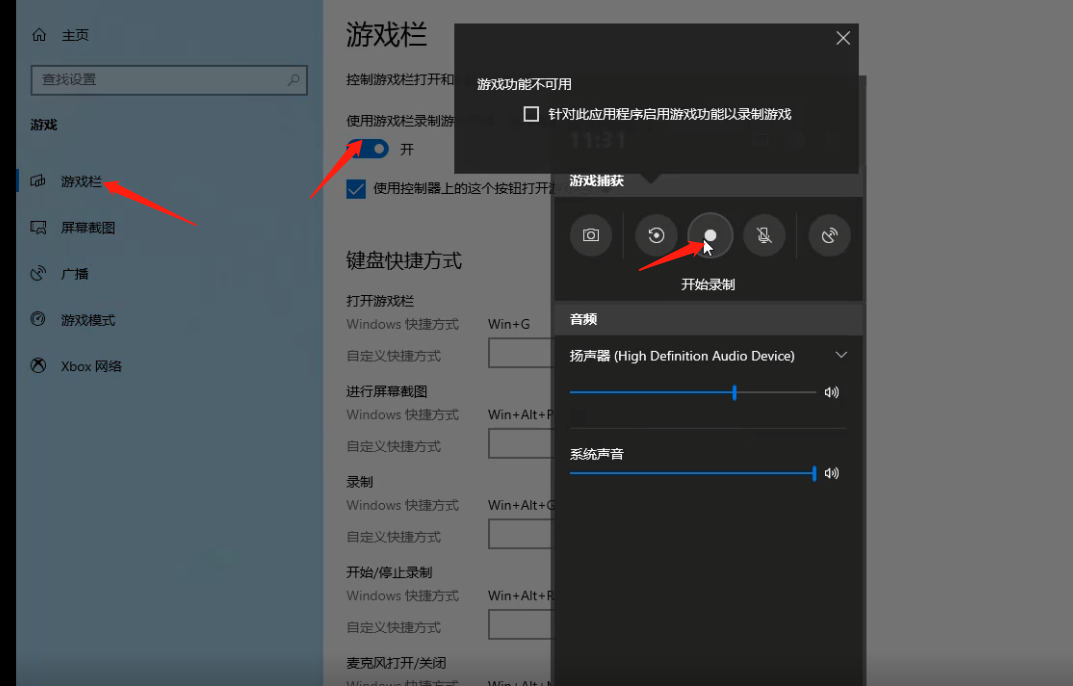Open the 广播 broadcast settings
This screenshot has width=1073, height=686.
tap(82, 273)
